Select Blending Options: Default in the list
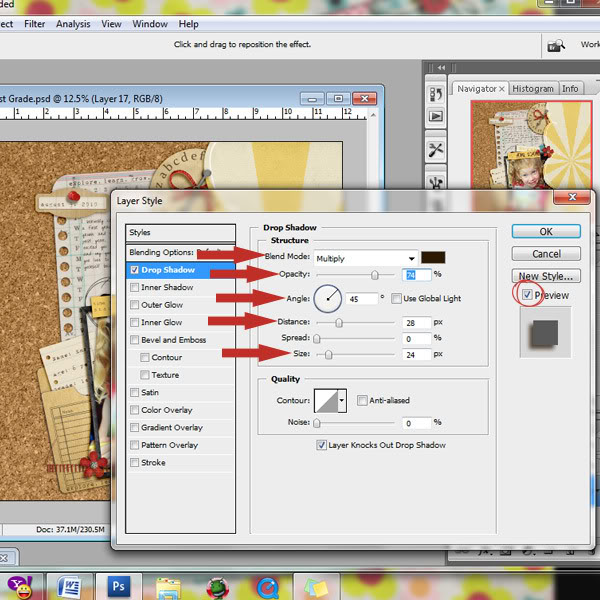Image resolution: width=600 pixels, height=600 pixels. (x=180, y=253)
